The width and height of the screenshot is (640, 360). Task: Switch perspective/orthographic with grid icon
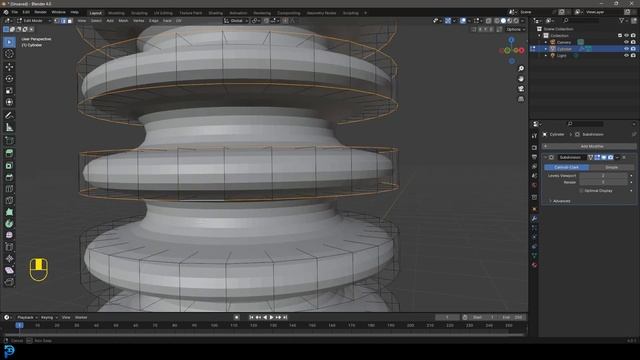521,99
